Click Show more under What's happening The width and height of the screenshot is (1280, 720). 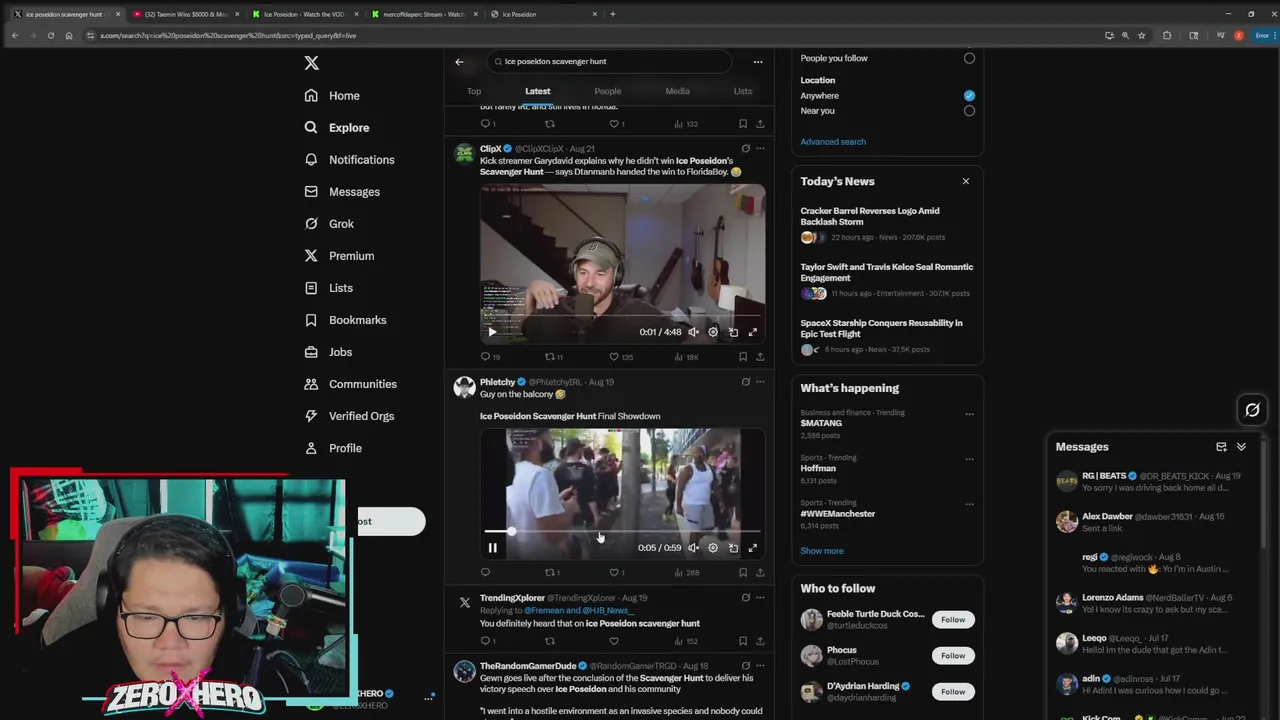click(x=822, y=551)
